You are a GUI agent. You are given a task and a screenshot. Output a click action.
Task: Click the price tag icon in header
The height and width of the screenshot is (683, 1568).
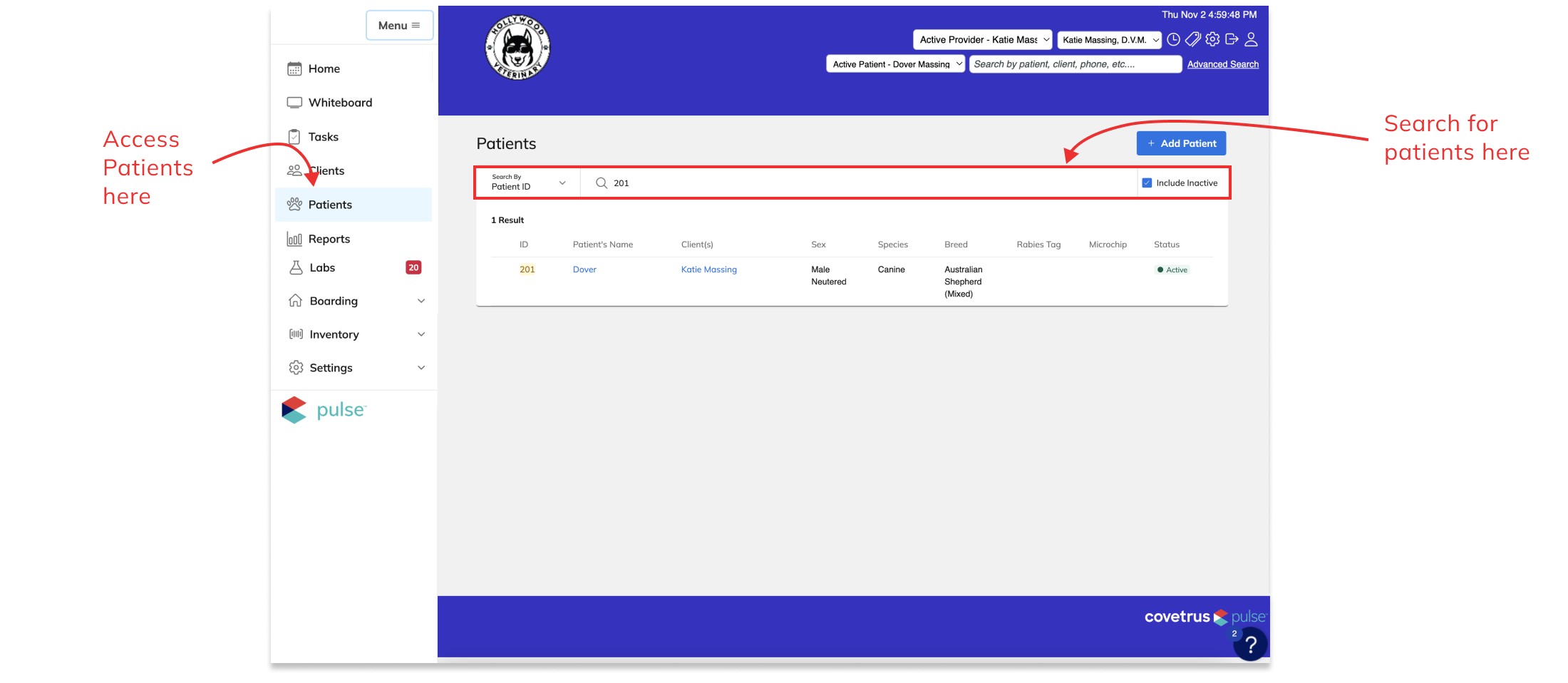pyautogui.click(x=1192, y=40)
